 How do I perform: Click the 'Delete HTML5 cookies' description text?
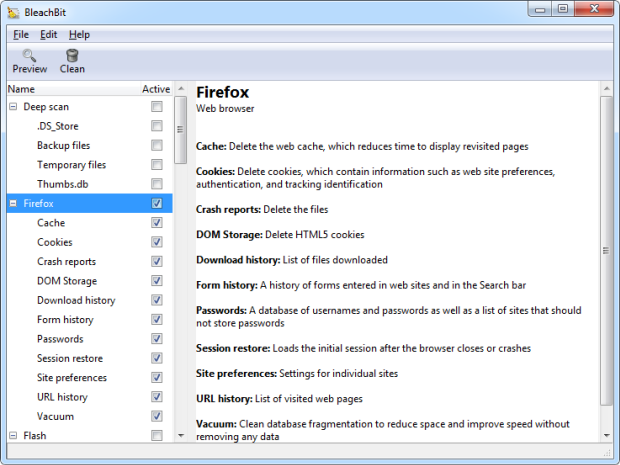click(315, 235)
